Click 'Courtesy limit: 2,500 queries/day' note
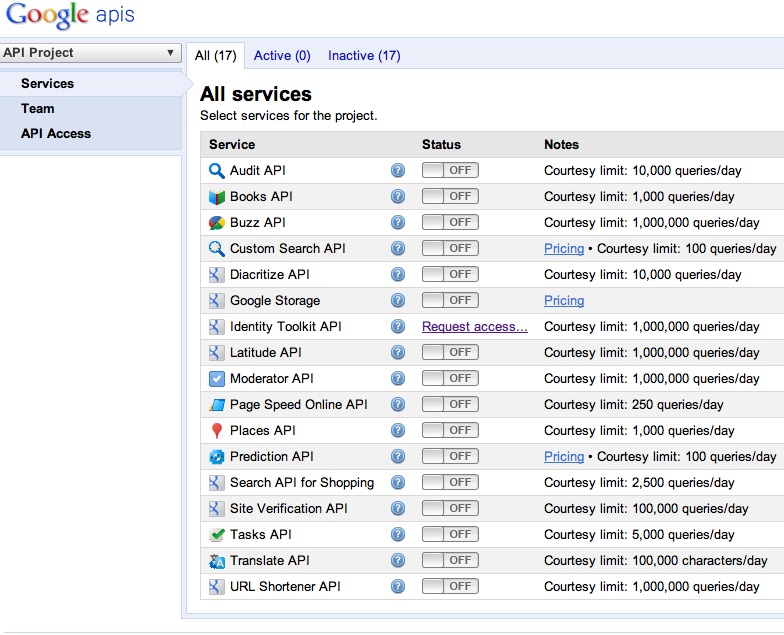The height and width of the screenshot is (635, 784). pyautogui.click(x=639, y=482)
